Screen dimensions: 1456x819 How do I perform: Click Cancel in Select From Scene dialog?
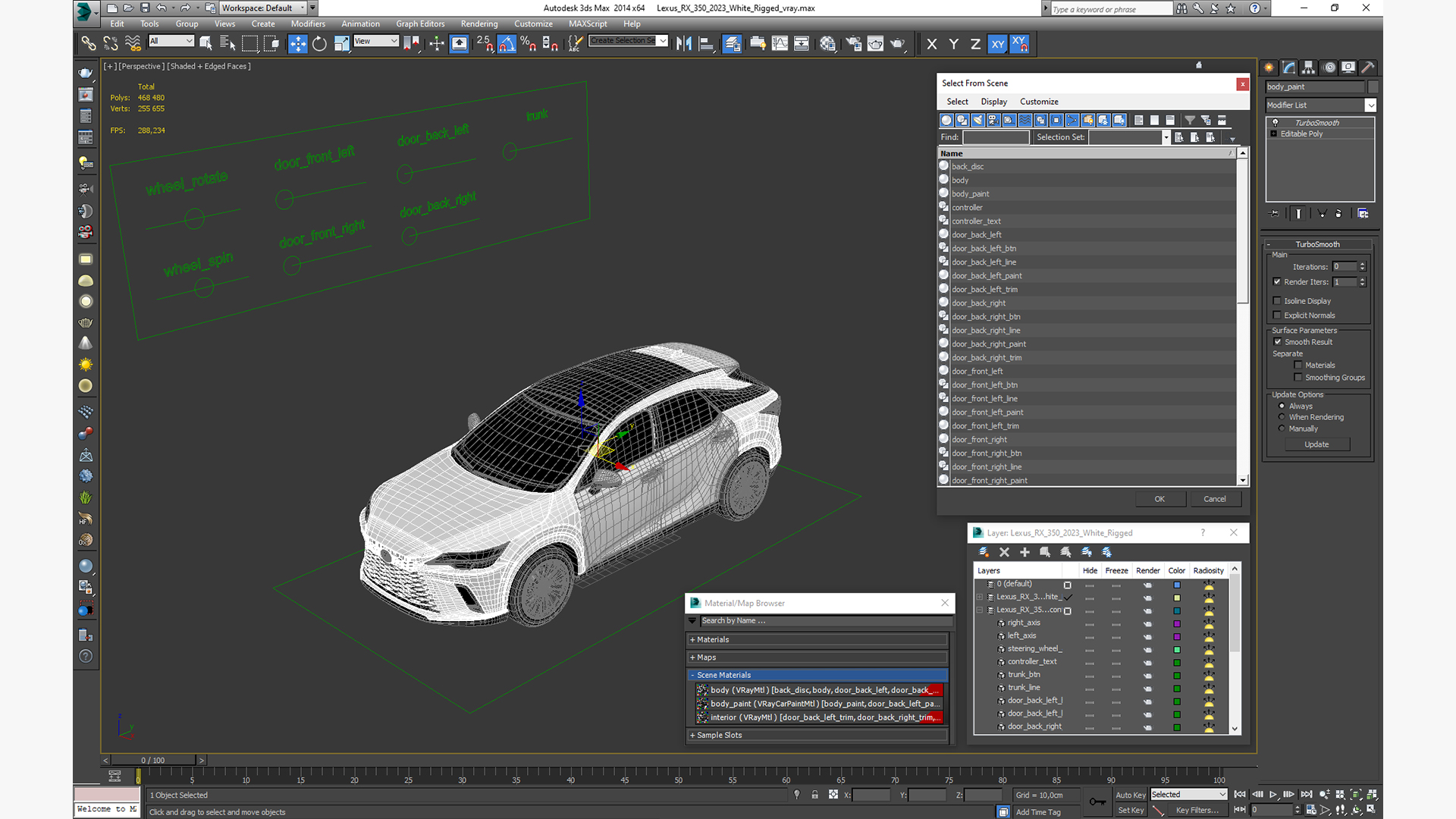point(1215,499)
